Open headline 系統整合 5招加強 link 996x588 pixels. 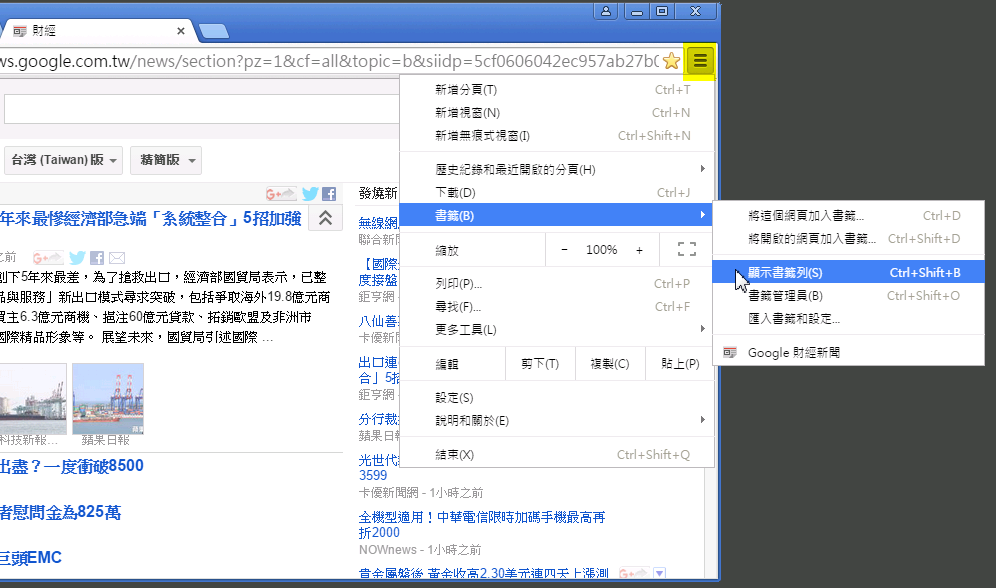click(151, 218)
